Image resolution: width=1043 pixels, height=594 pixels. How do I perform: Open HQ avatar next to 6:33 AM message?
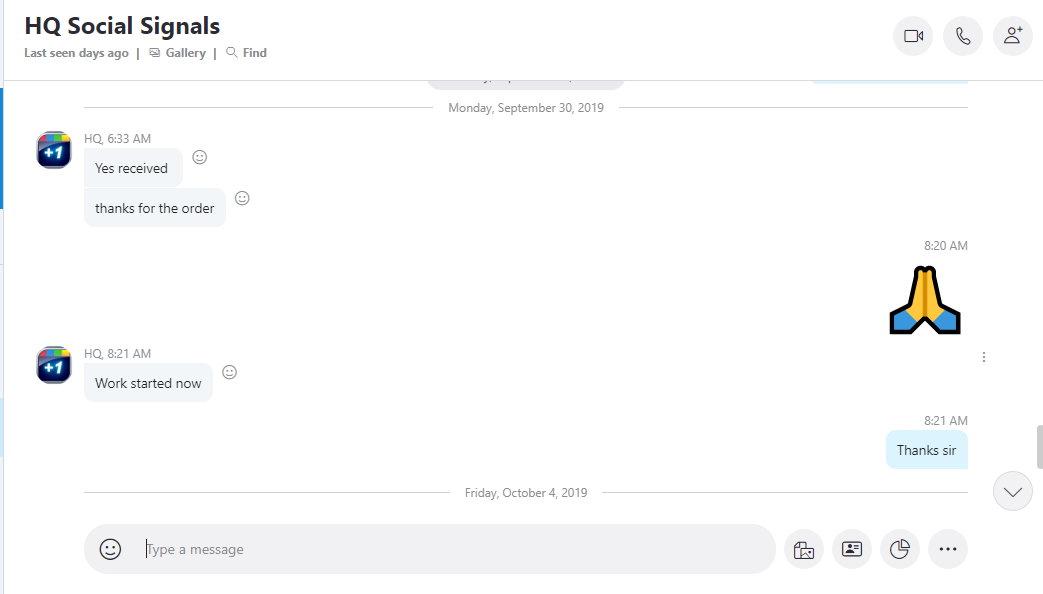tap(54, 150)
